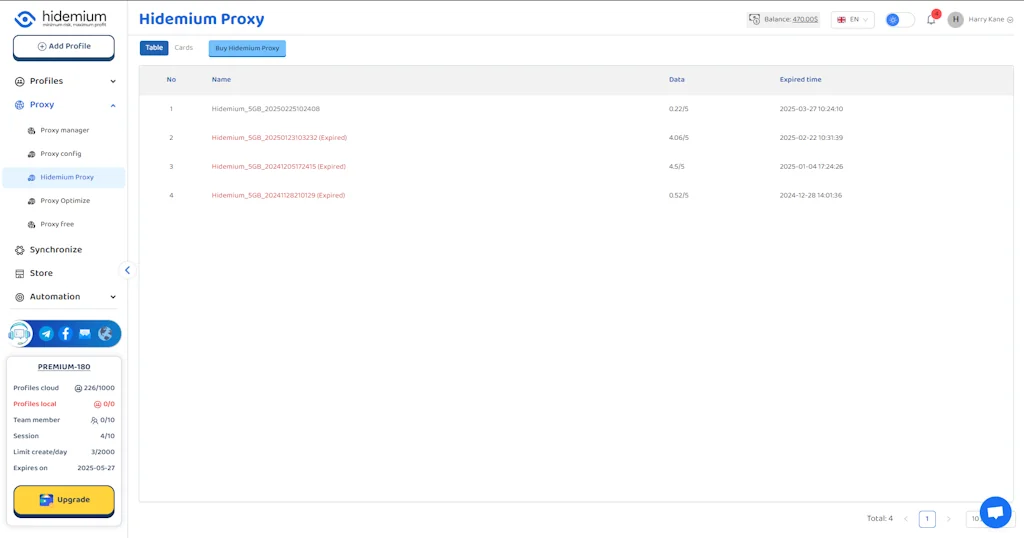Click the PREMIUM-180 plan link
The image size is (1024, 538).
64,367
